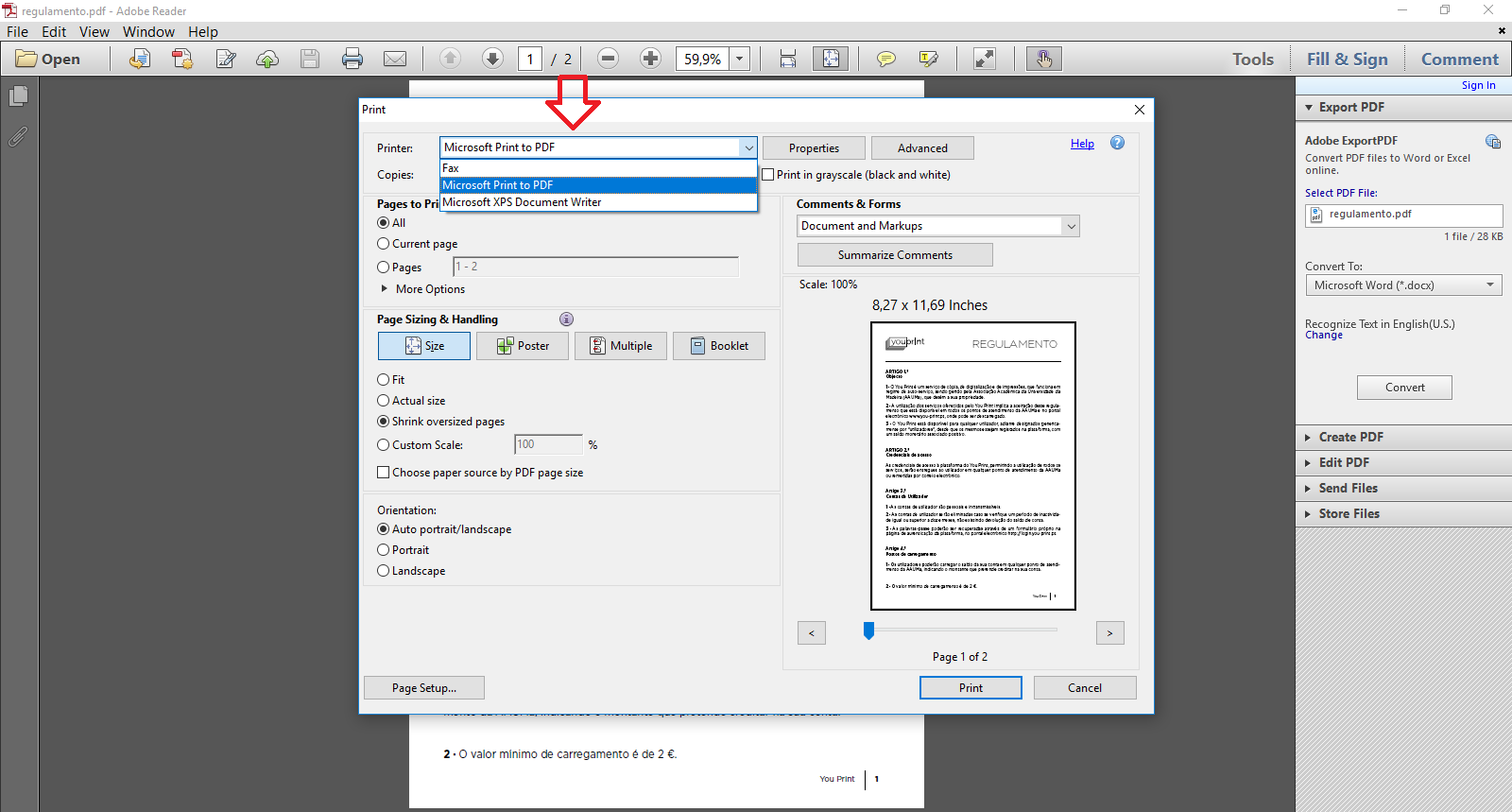Click the Pages range input field
1512x812 pixels.
point(595,267)
